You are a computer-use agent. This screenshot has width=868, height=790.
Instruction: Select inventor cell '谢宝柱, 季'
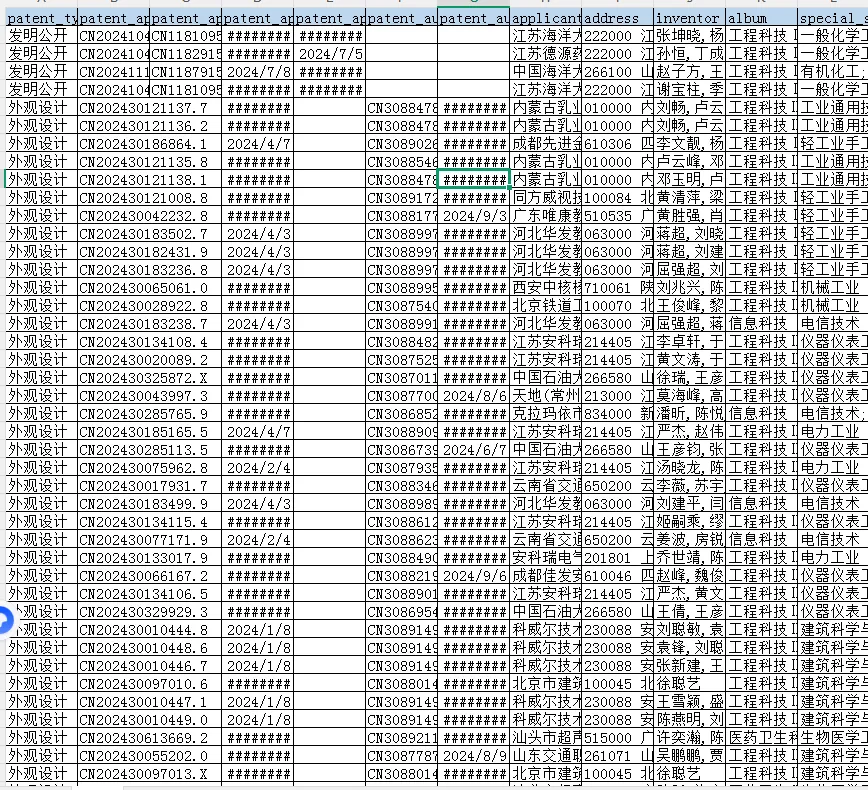click(689, 90)
